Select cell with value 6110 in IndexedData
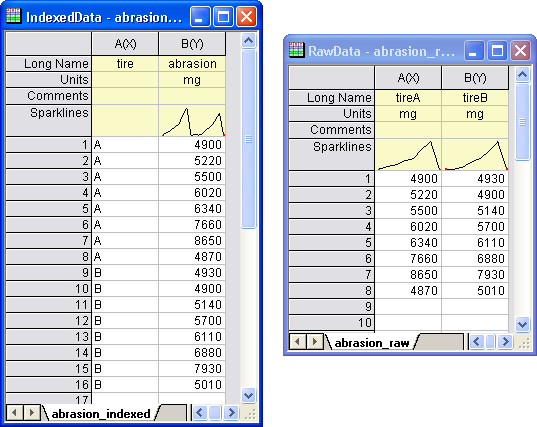Screen dimensions: 537x427 [x=192, y=337]
